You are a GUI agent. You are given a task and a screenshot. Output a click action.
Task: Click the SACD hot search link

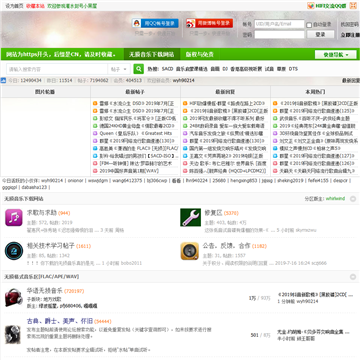click(x=168, y=69)
